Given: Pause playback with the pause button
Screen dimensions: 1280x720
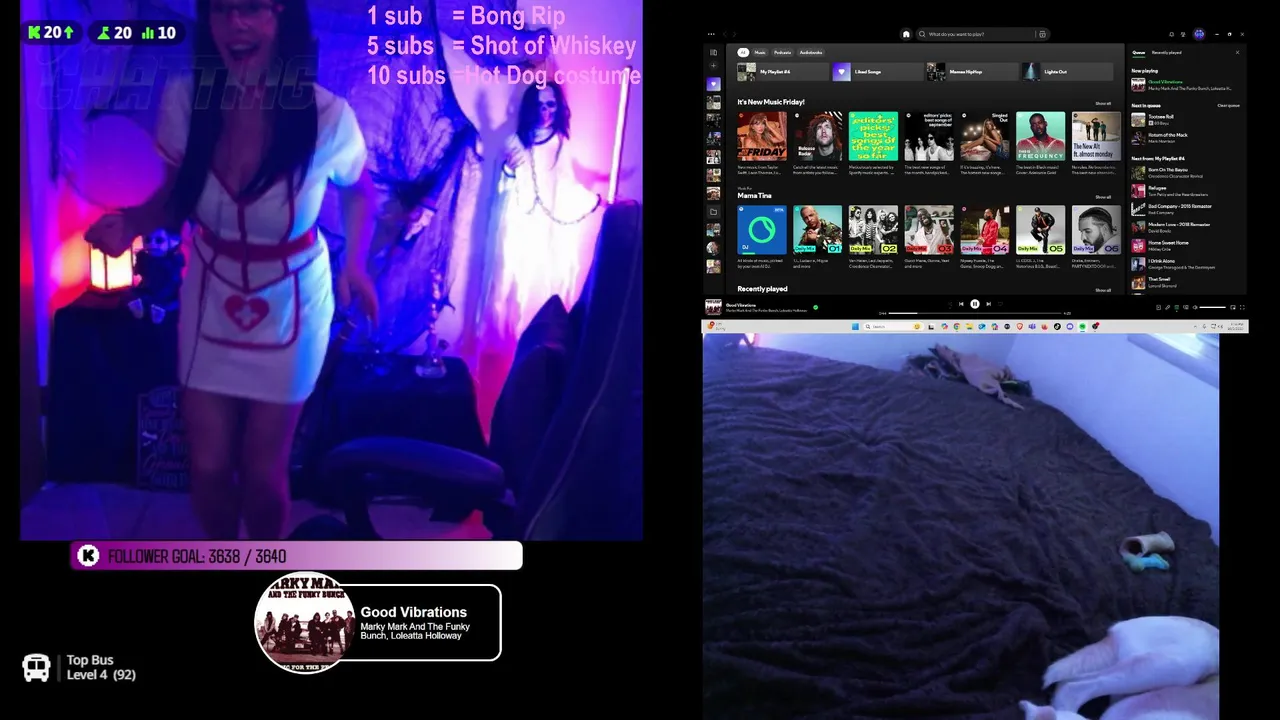Looking at the screenshot, I should point(975,304).
